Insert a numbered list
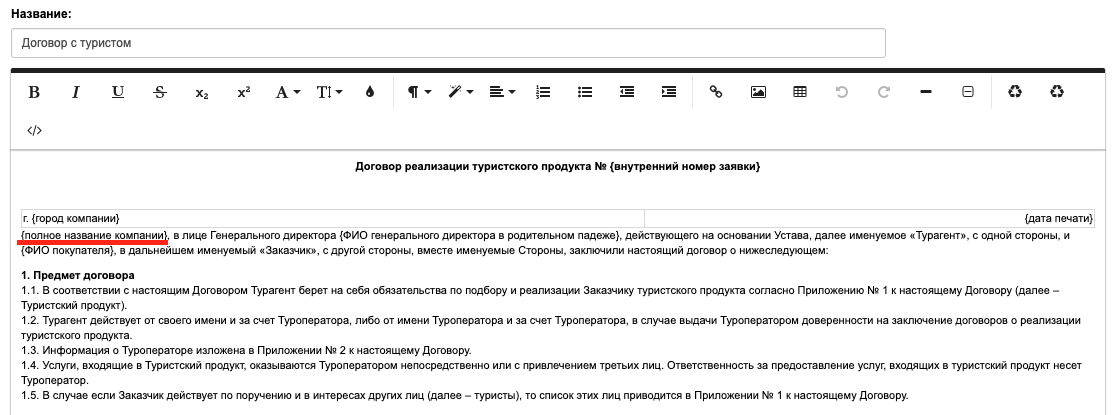The image size is (1114, 415). (544, 92)
